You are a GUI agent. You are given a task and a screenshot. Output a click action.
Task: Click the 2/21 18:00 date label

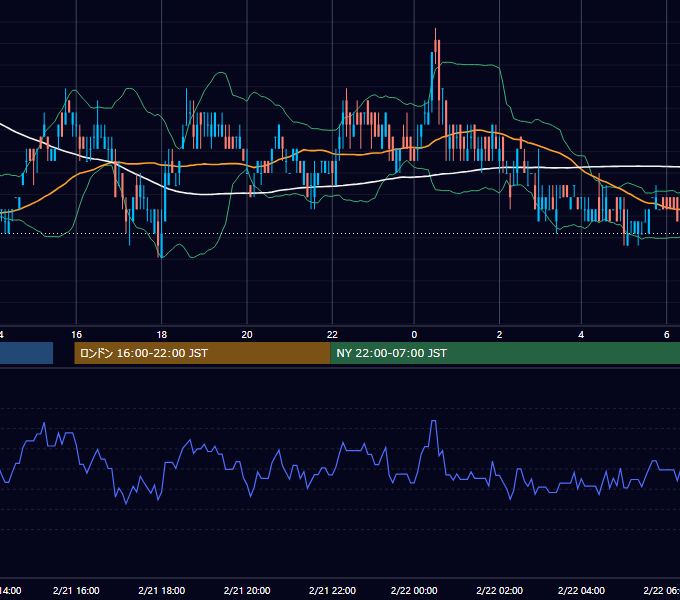161,590
